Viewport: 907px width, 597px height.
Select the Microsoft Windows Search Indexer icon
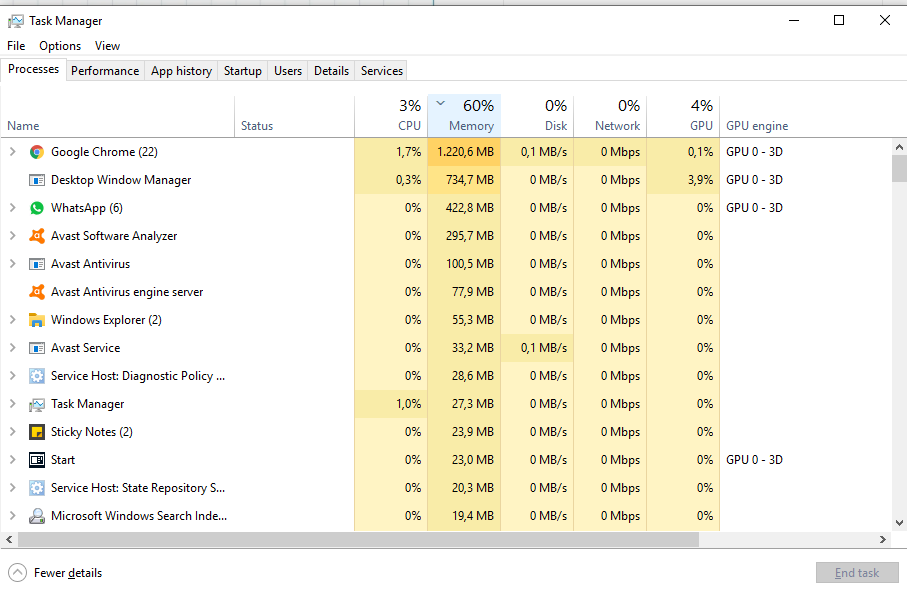(x=36, y=516)
